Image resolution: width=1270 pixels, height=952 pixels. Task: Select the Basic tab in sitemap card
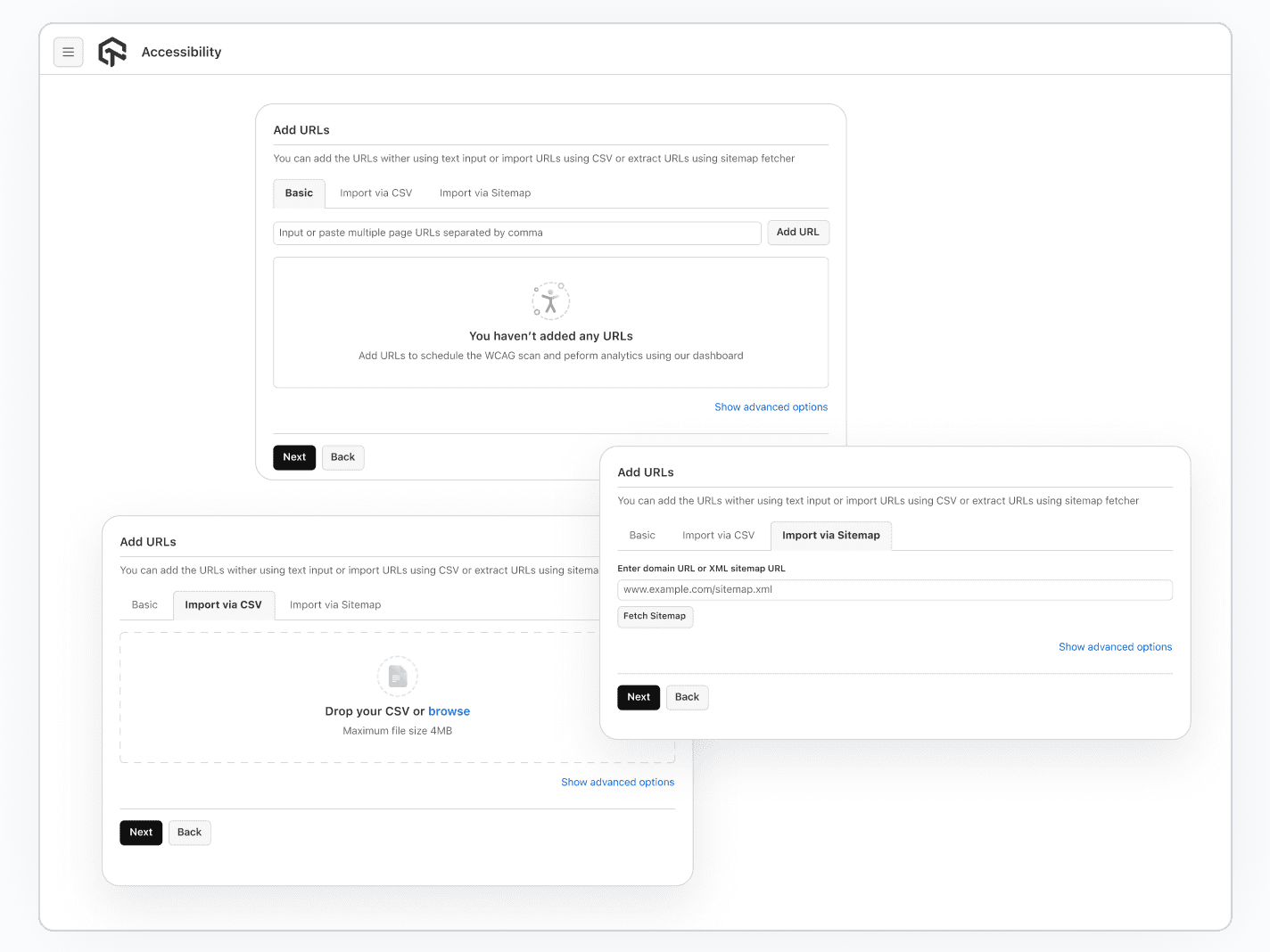642,536
